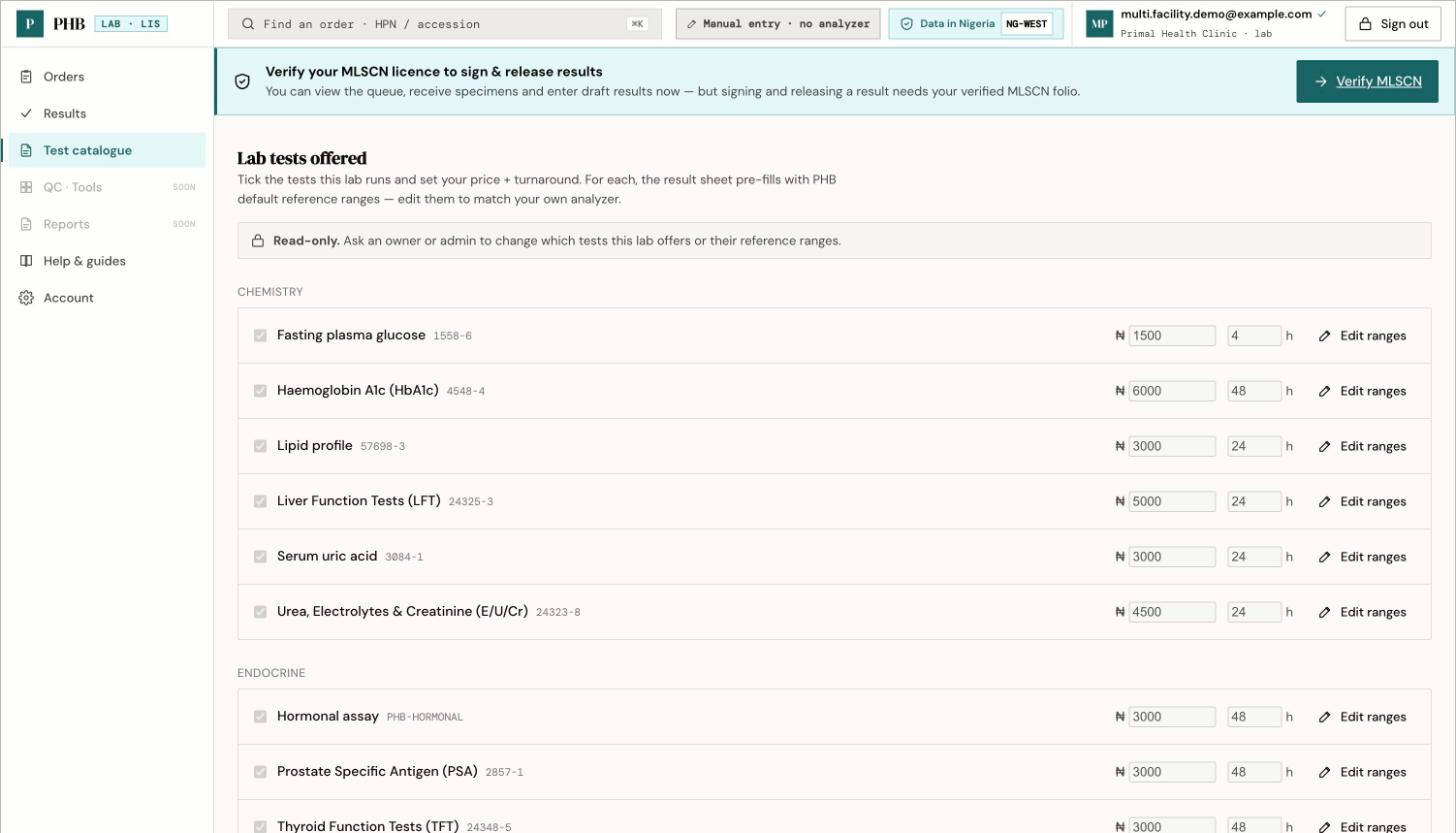Image resolution: width=1456 pixels, height=833 pixels.
Task: Click Edit ranges for Urea, Electrolytes & Creatinine
Action: tap(1362, 612)
